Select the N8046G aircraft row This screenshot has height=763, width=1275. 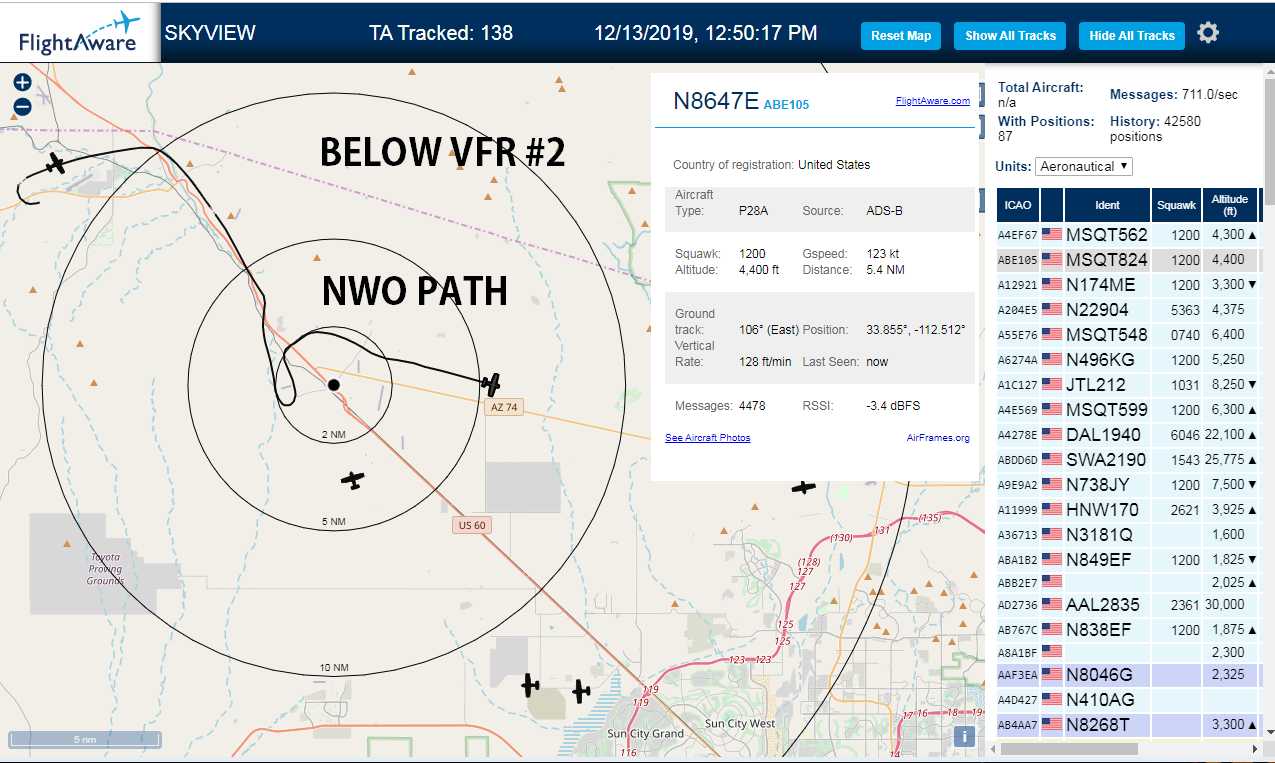coord(1128,675)
